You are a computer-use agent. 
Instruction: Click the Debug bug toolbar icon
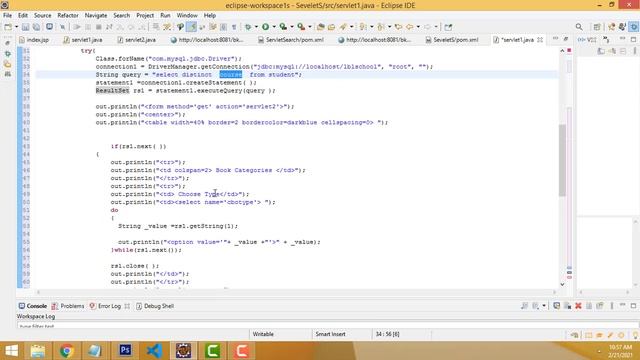tap(248, 27)
